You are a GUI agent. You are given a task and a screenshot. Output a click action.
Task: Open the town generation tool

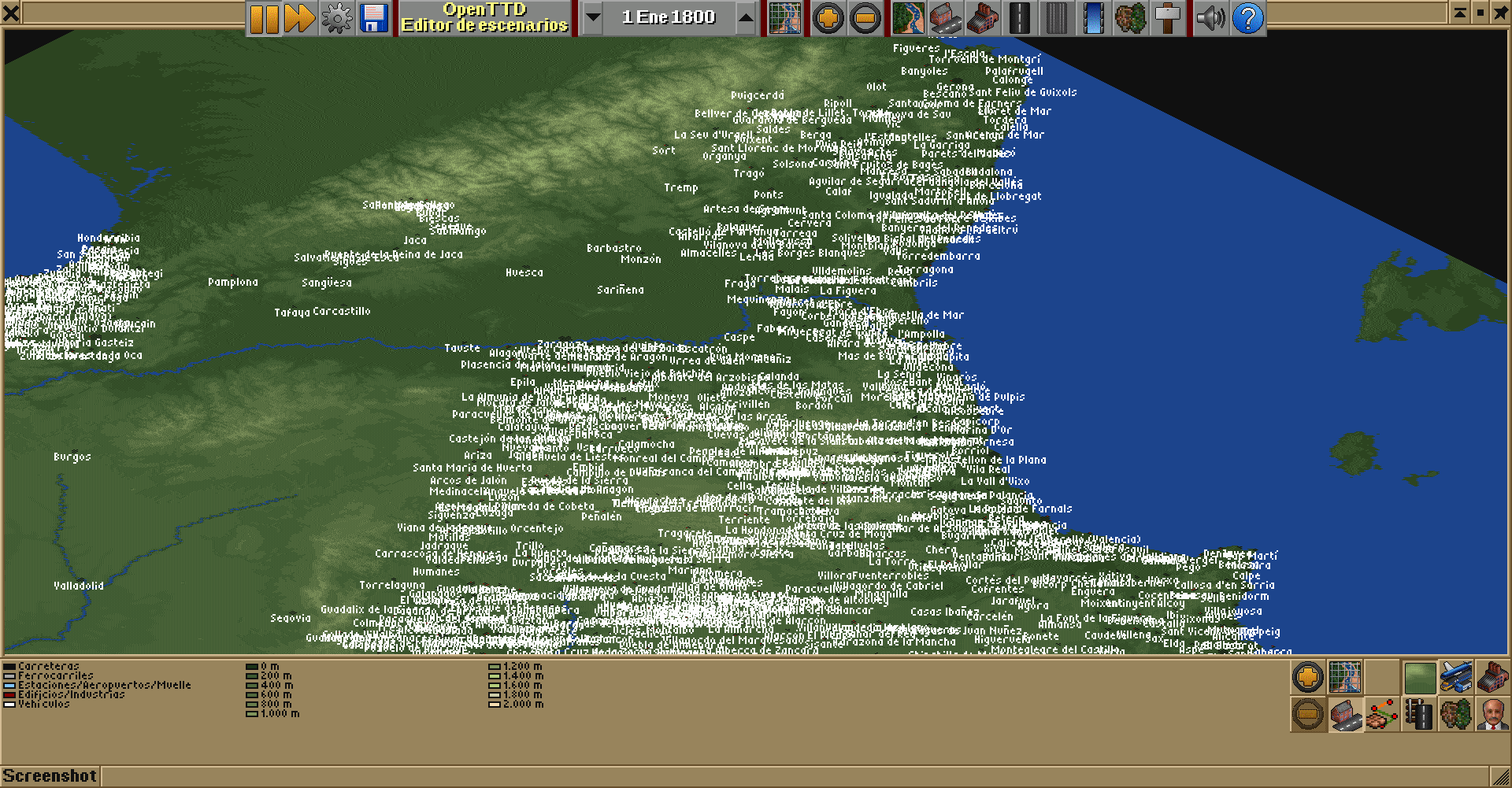pyautogui.click(x=945, y=18)
